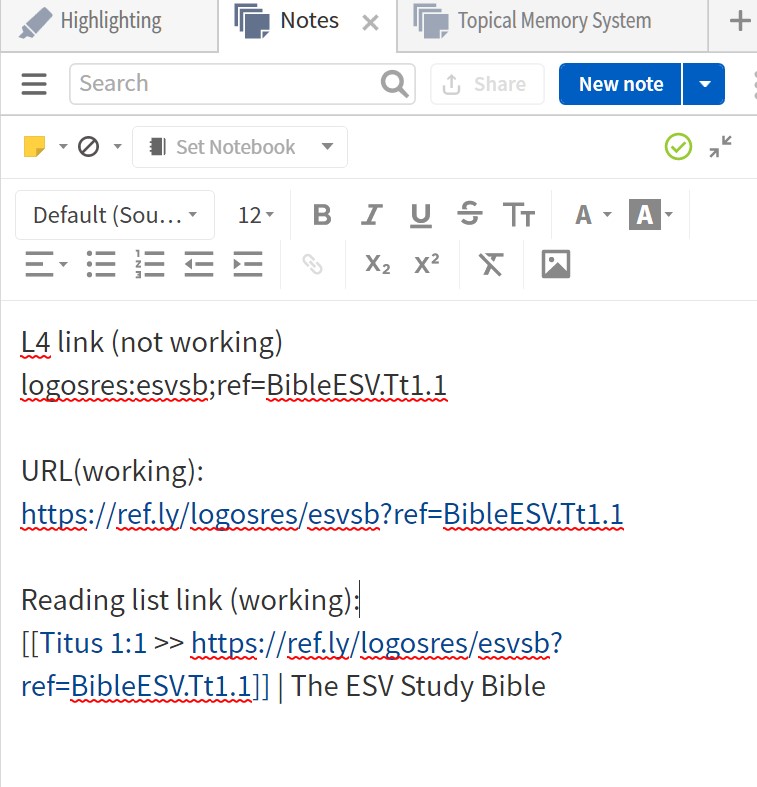Close the Notes tab

click(370, 23)
